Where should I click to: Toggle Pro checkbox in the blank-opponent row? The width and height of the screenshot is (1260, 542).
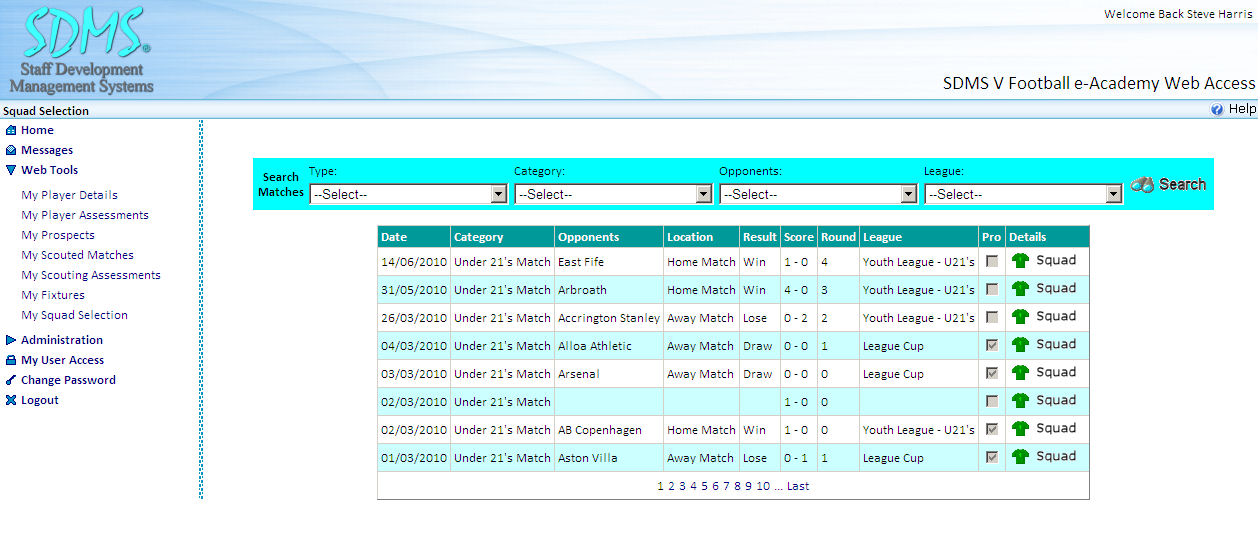click(x=991, y=402)
